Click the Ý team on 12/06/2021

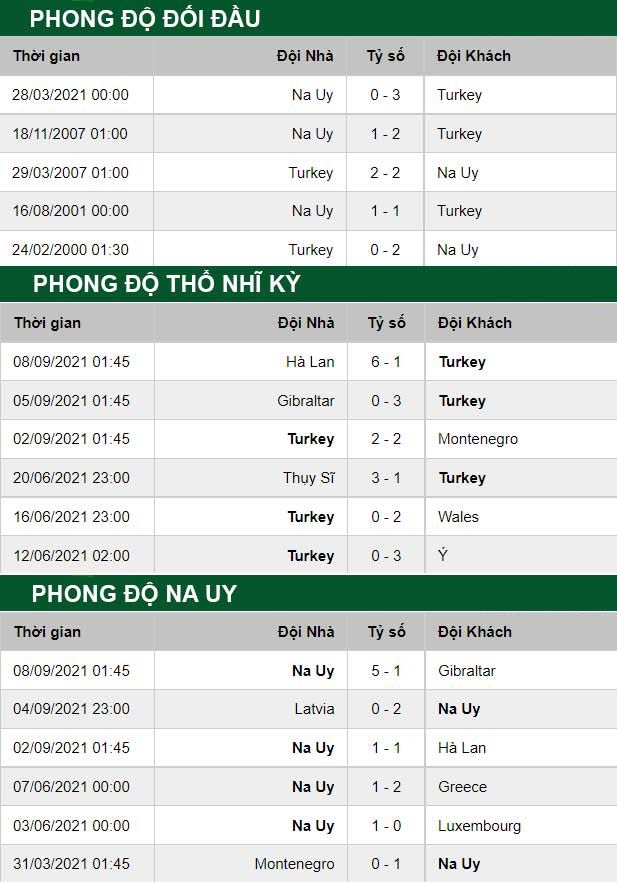(443, 555)
